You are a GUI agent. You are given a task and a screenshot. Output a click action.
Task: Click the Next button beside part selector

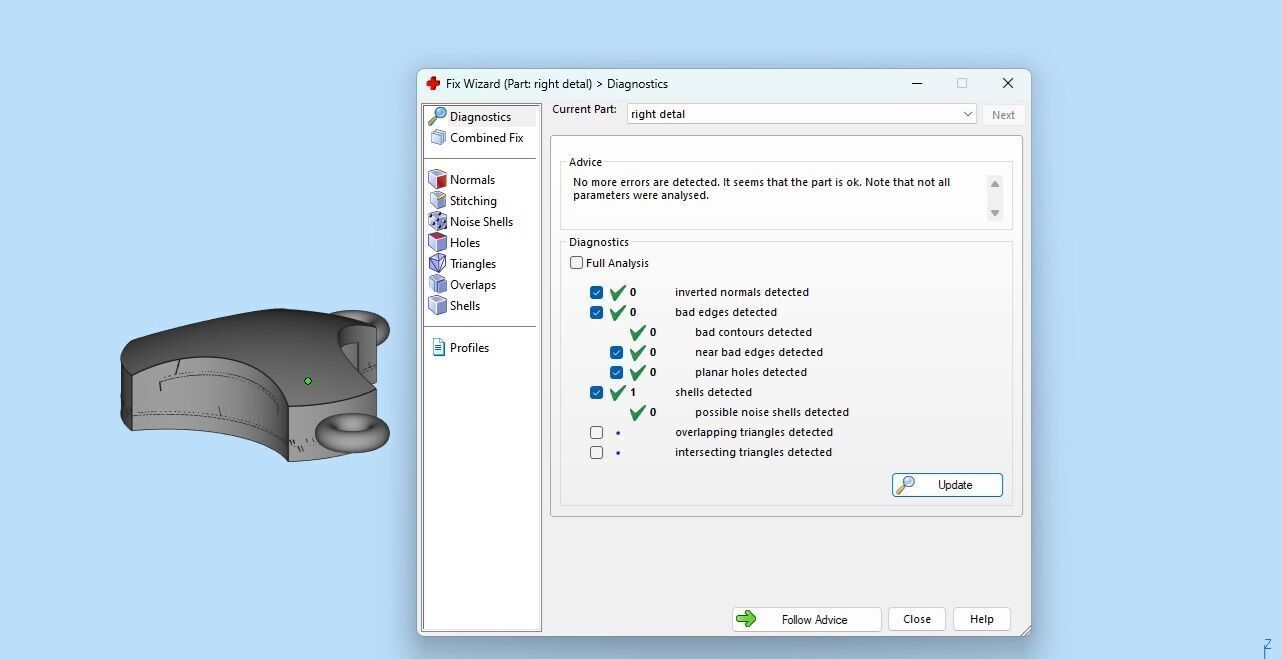(x=1003, y=115)
